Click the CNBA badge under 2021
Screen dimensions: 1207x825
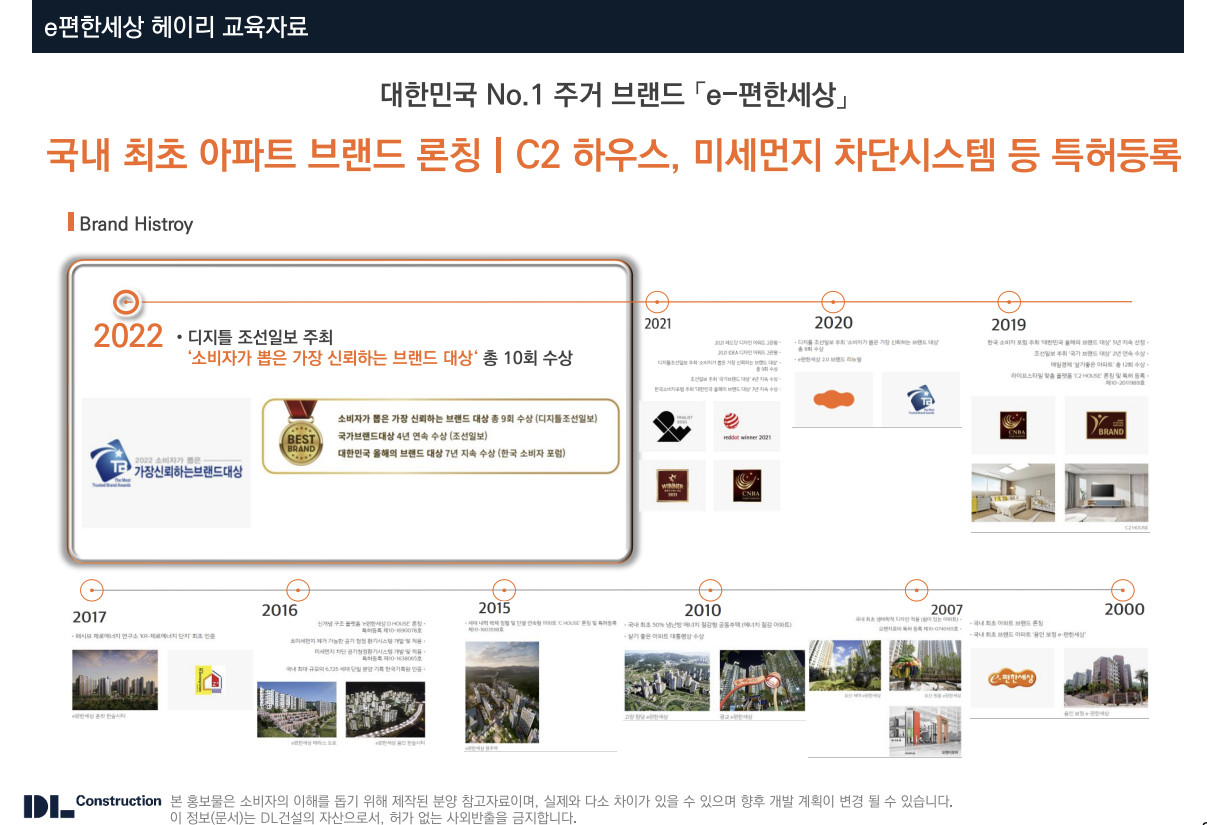(746, 486)
